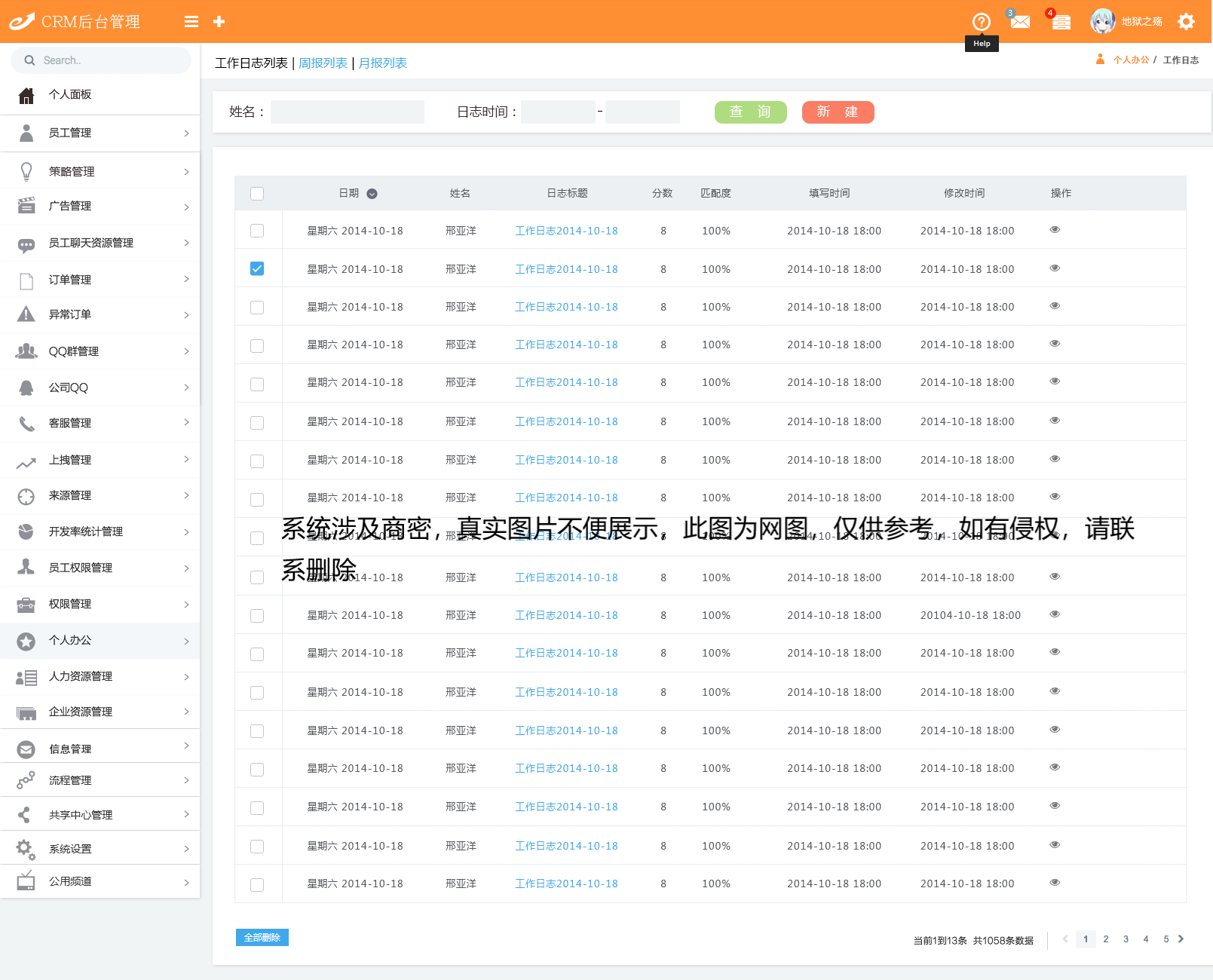
Task: Expand 流程管理 sidebar chevron
Action: [186, 780]
